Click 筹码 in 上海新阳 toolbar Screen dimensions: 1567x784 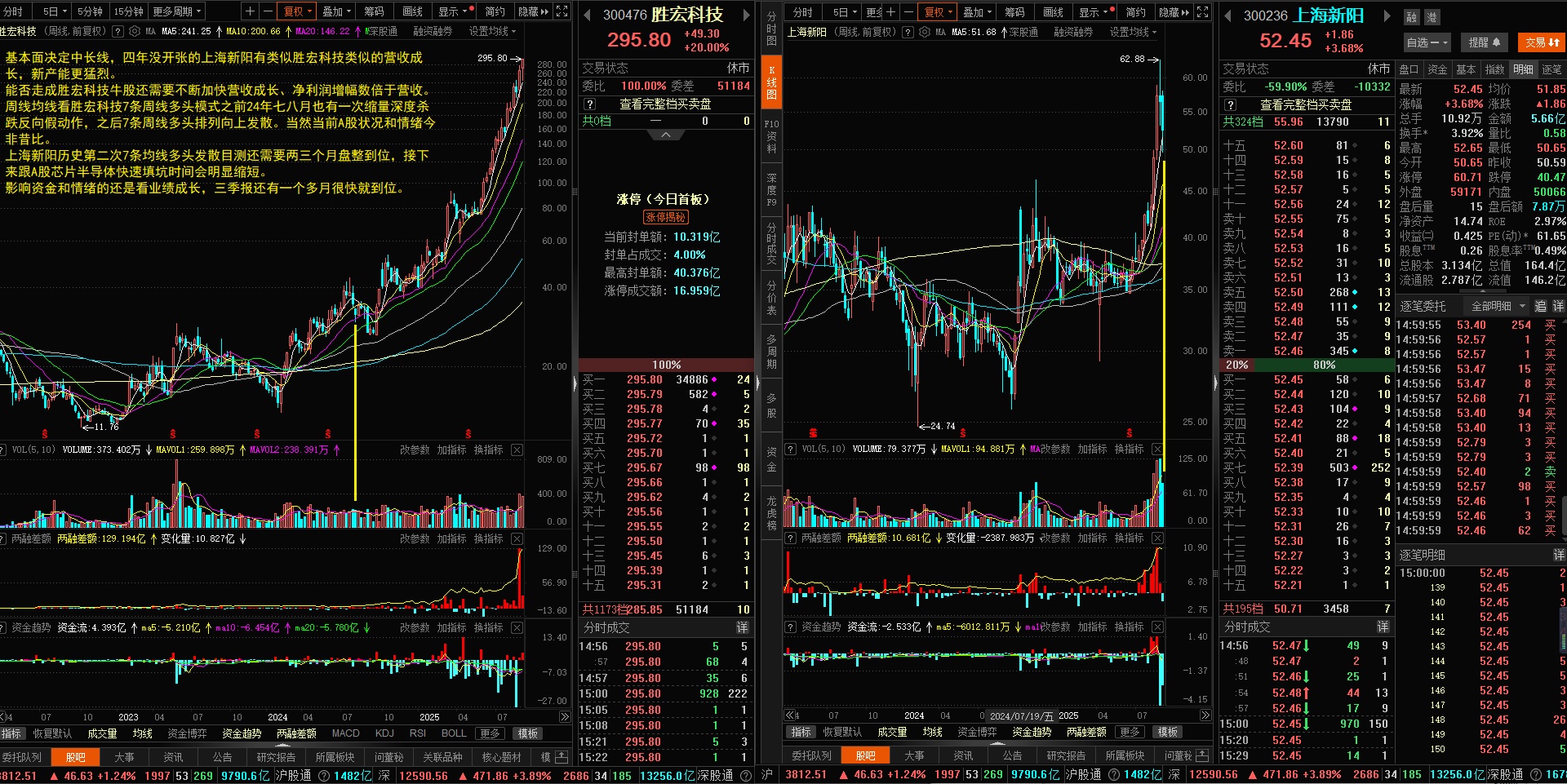pyautogui.click(x=1014, y=12)
